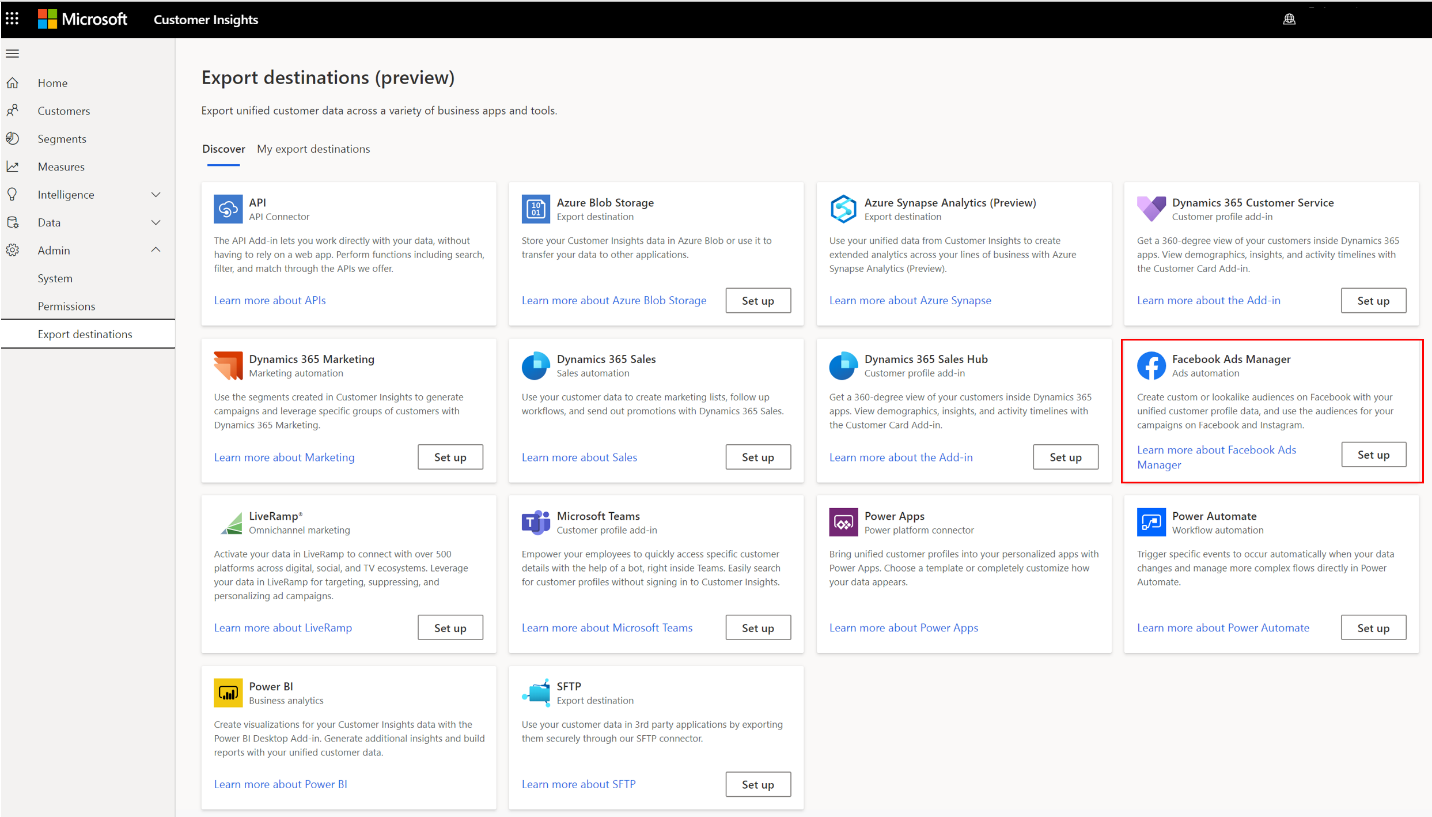Set up Azure Blob Storage export
Image resolution: width=1432 pixels, height=817 pixels.
pyautogui.click(x=758, y=301)
